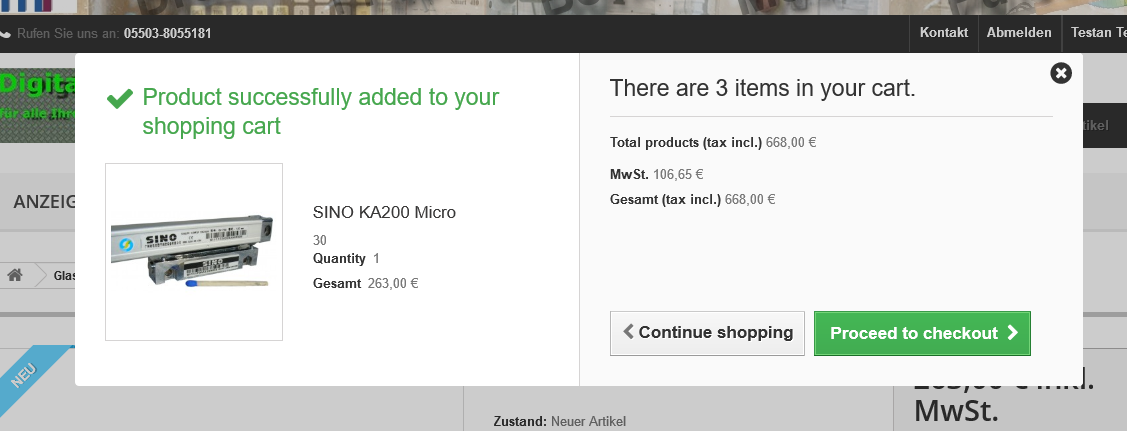This screenshot has width=1127, height=431.
Task: Click the phone number 05503-8055181
Action: 167,33
